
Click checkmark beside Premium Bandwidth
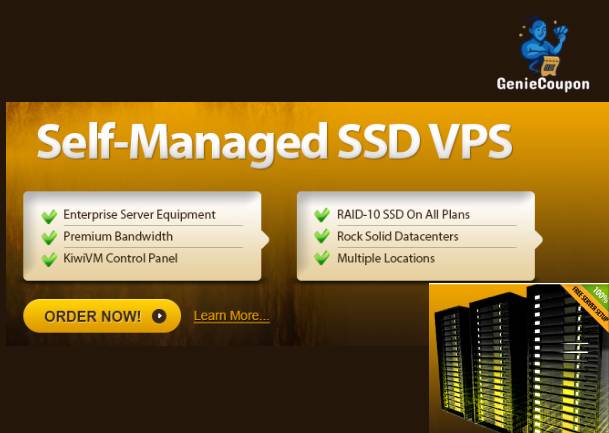[49, 237]
